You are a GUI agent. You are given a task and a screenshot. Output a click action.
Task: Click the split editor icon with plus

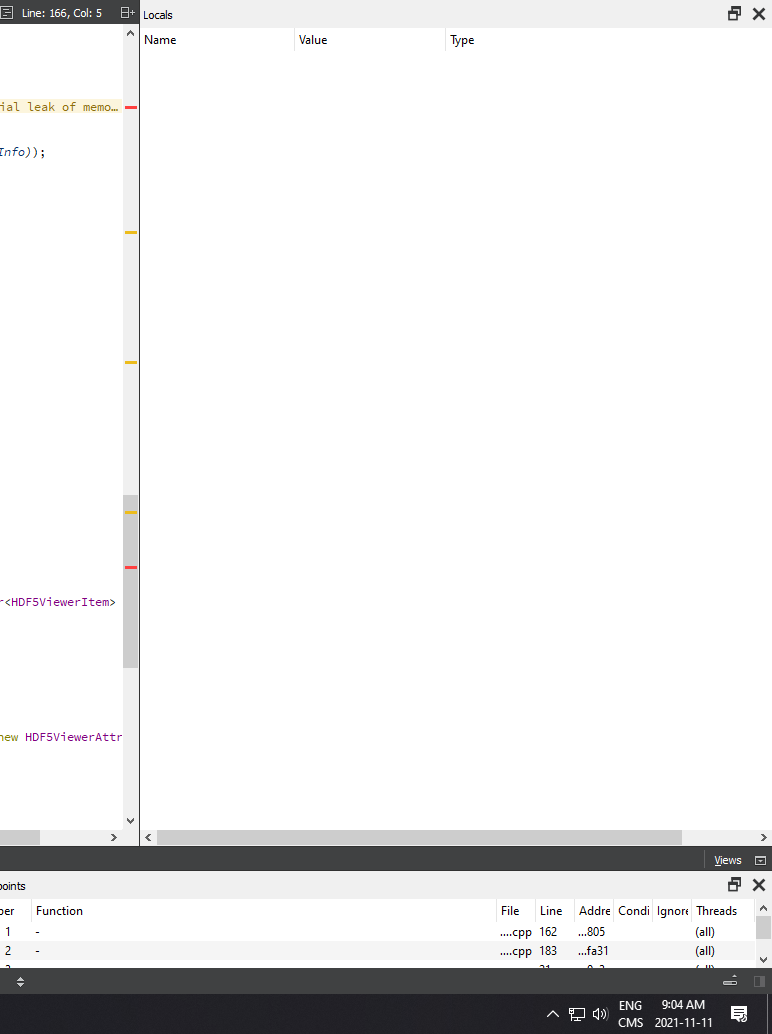(128, 13)
